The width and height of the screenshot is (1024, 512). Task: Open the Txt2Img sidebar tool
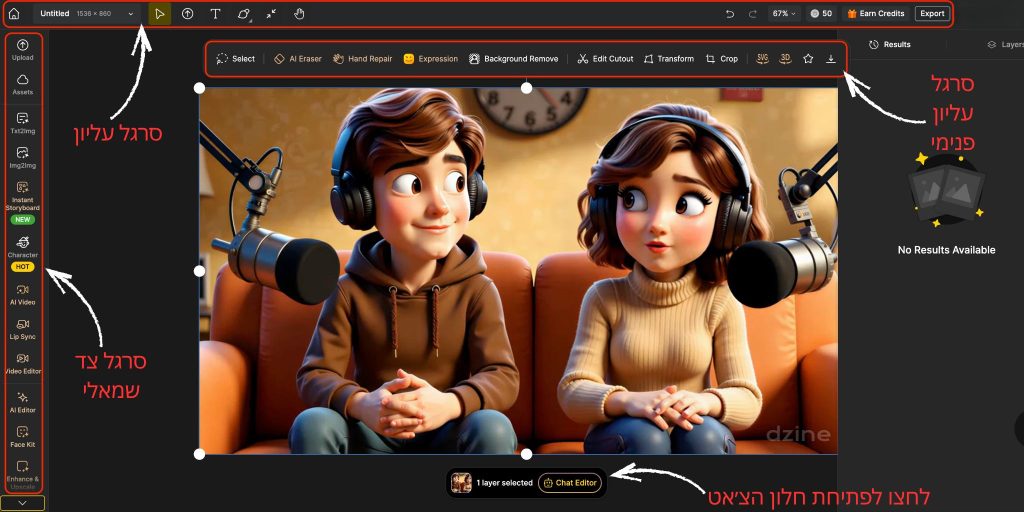click(x=23, y=123)
